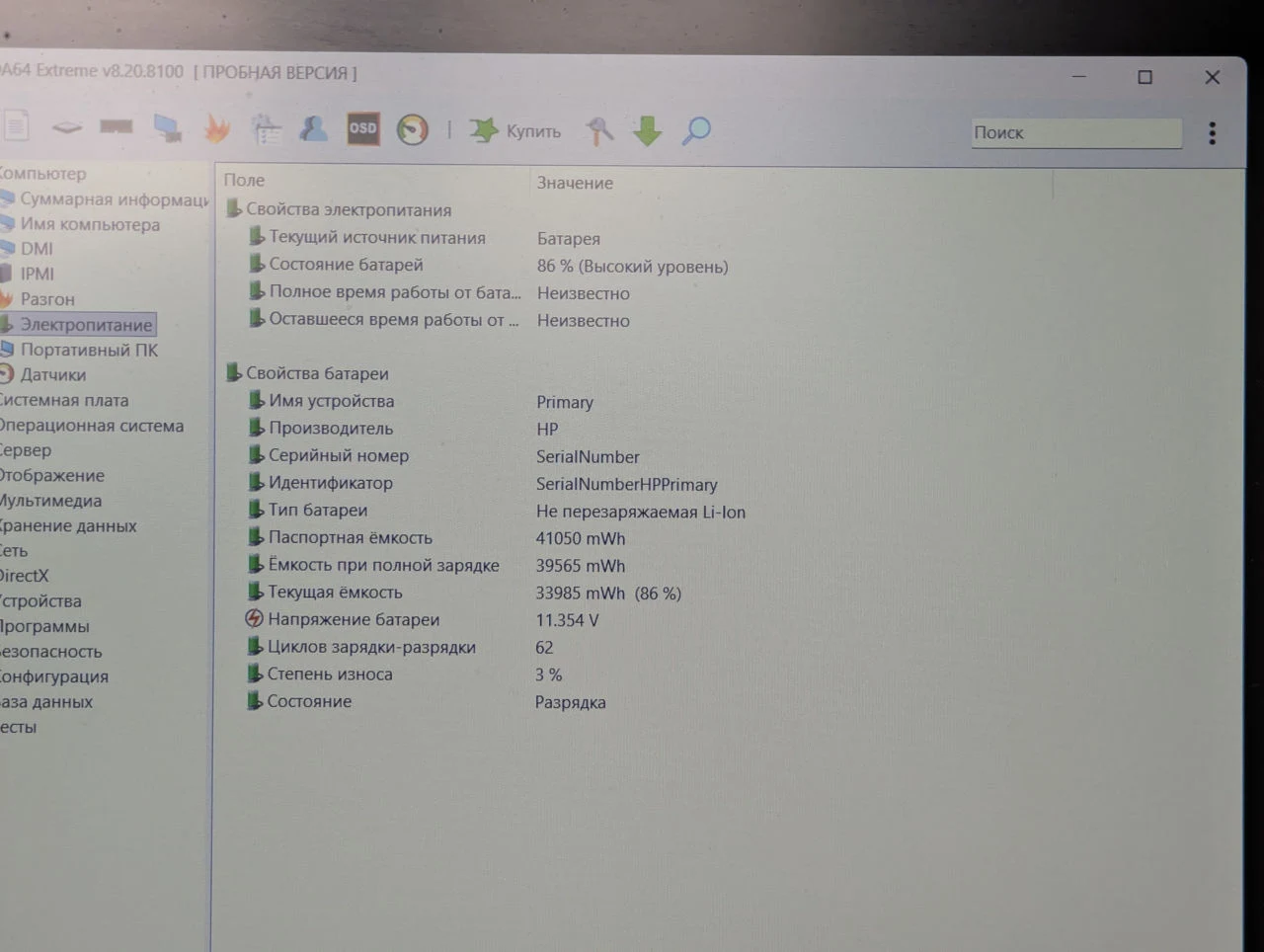Click the Текущий источник питания row
The width and height of the screenshot is (1264, 952).
pyautogui.click(x=367, y=237)
